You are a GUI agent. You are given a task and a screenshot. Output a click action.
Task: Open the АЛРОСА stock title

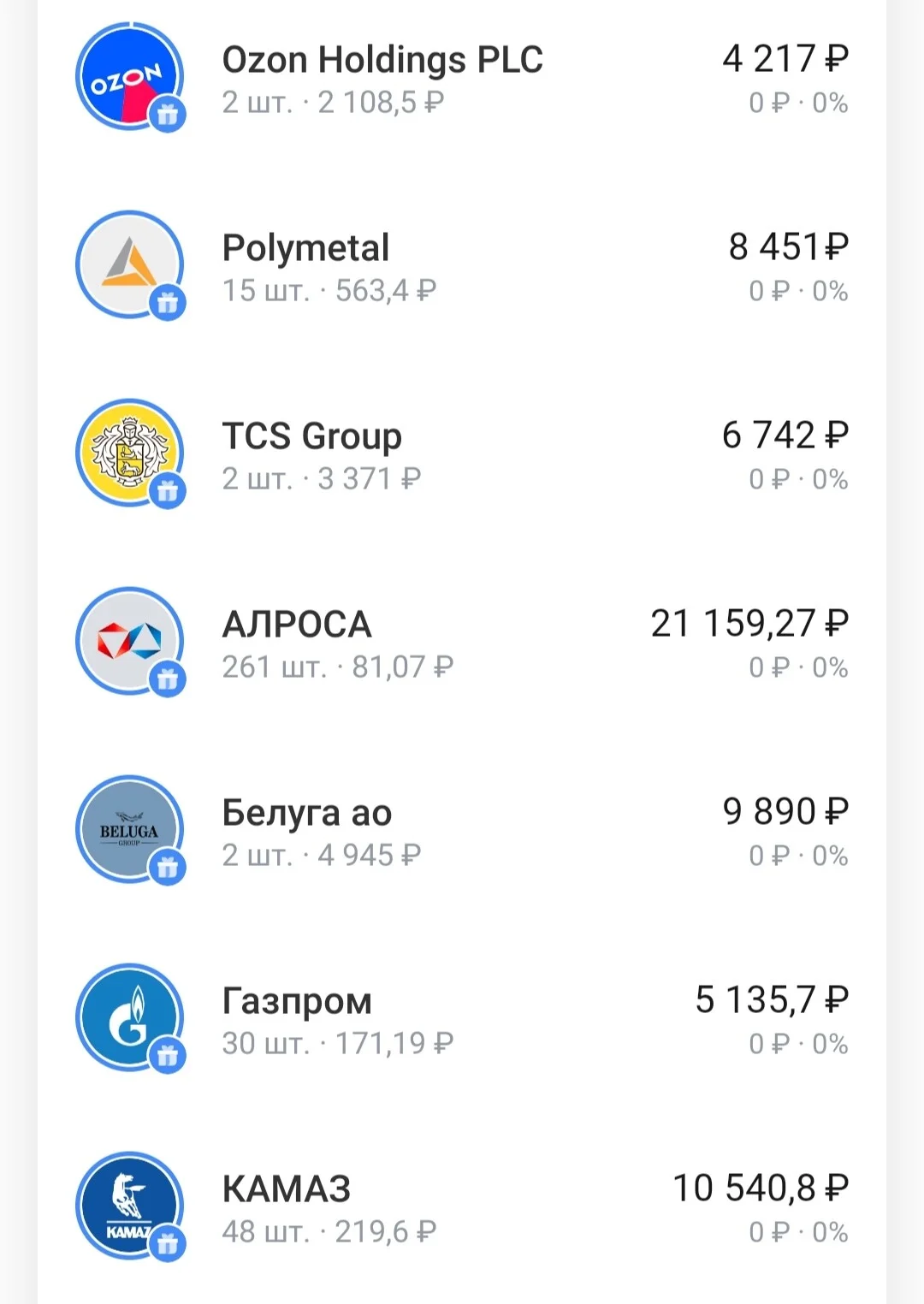point(297,625)
